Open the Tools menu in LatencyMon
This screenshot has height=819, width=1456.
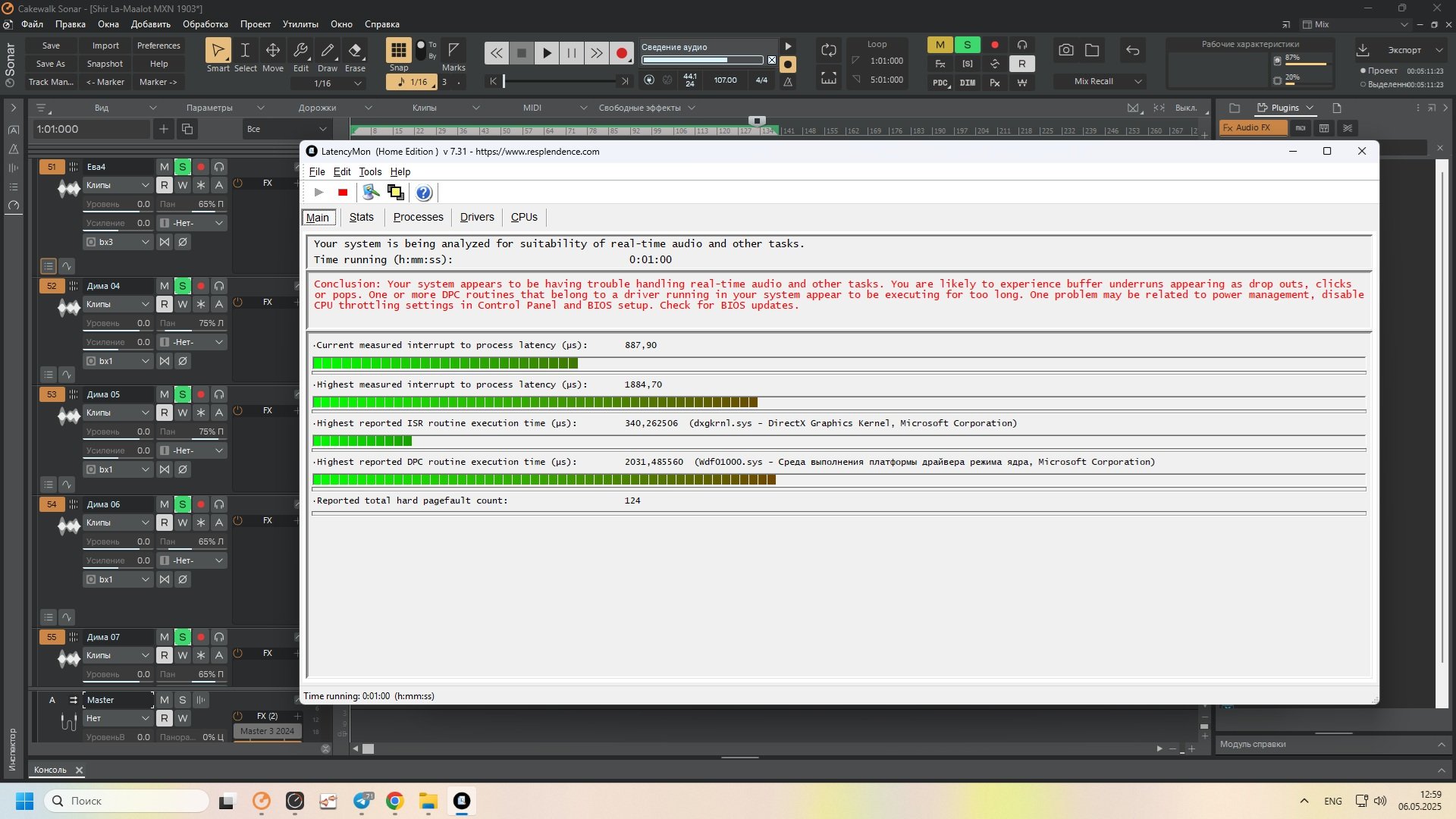[370, 172]
